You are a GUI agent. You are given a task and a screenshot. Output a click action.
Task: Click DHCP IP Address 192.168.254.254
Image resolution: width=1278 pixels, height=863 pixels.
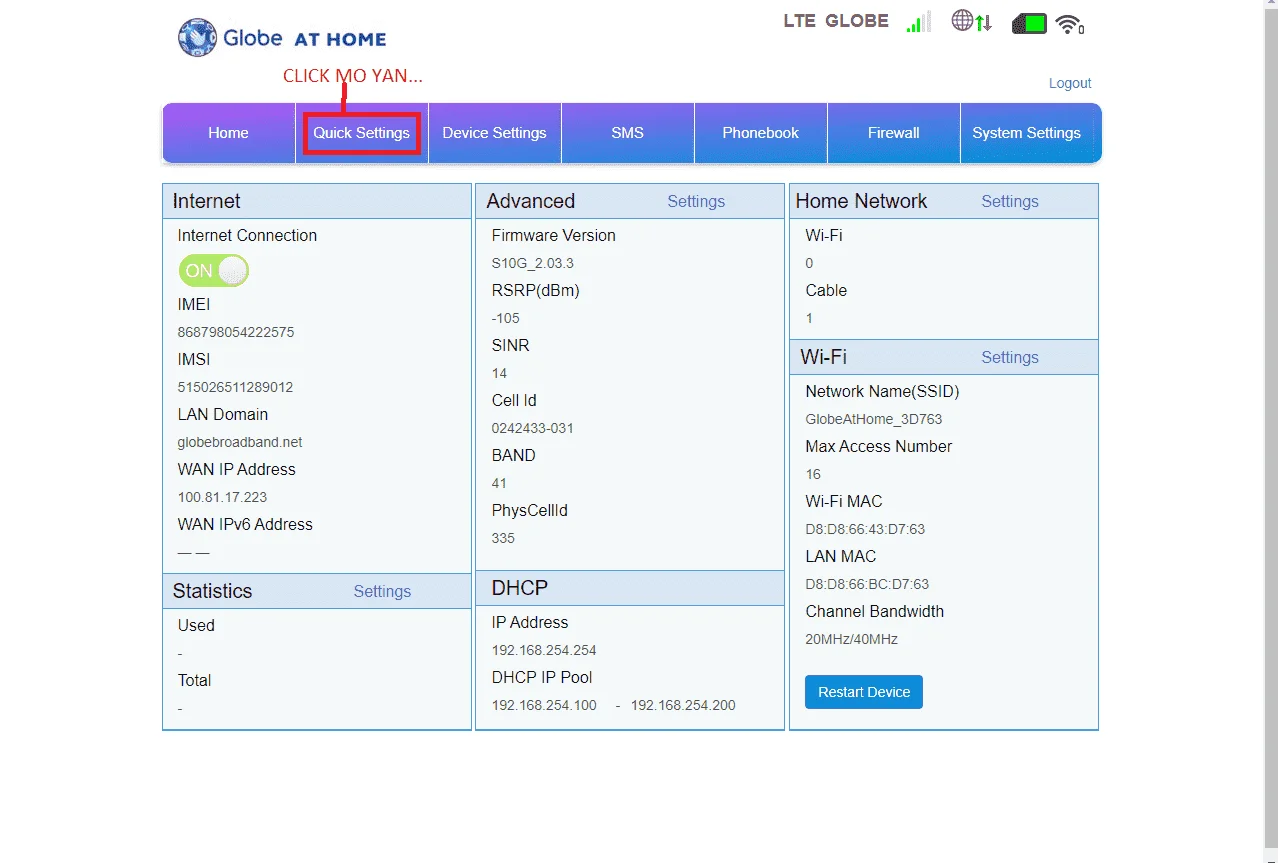544,650
